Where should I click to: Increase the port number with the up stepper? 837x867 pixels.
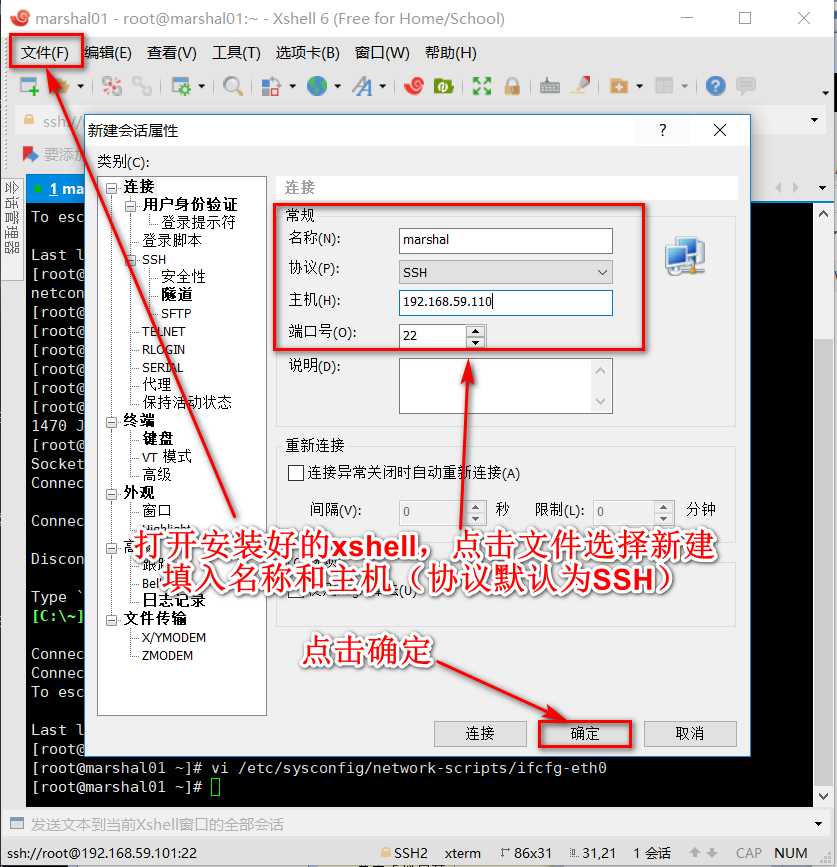tap(475, 331)
